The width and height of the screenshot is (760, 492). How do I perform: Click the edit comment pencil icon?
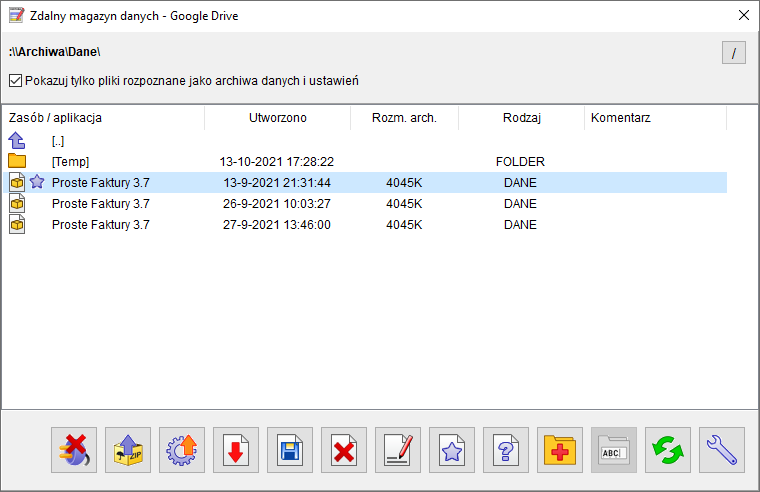pyautogui.click(x=398, y=450)
